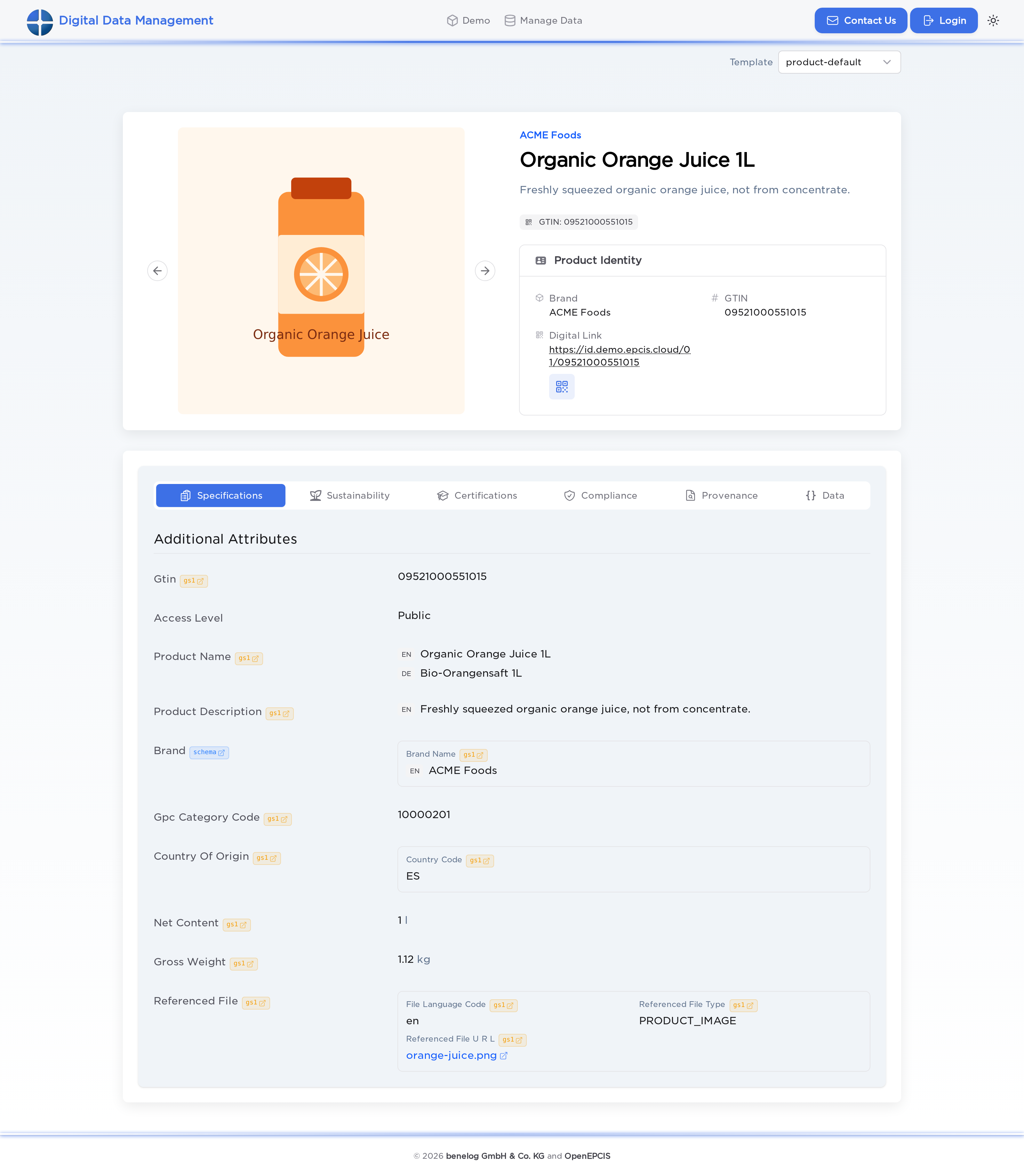Open the gs1 tag beside Brand Name
The height and width of the screenshot is (1176, 1024).
point(473,755)
